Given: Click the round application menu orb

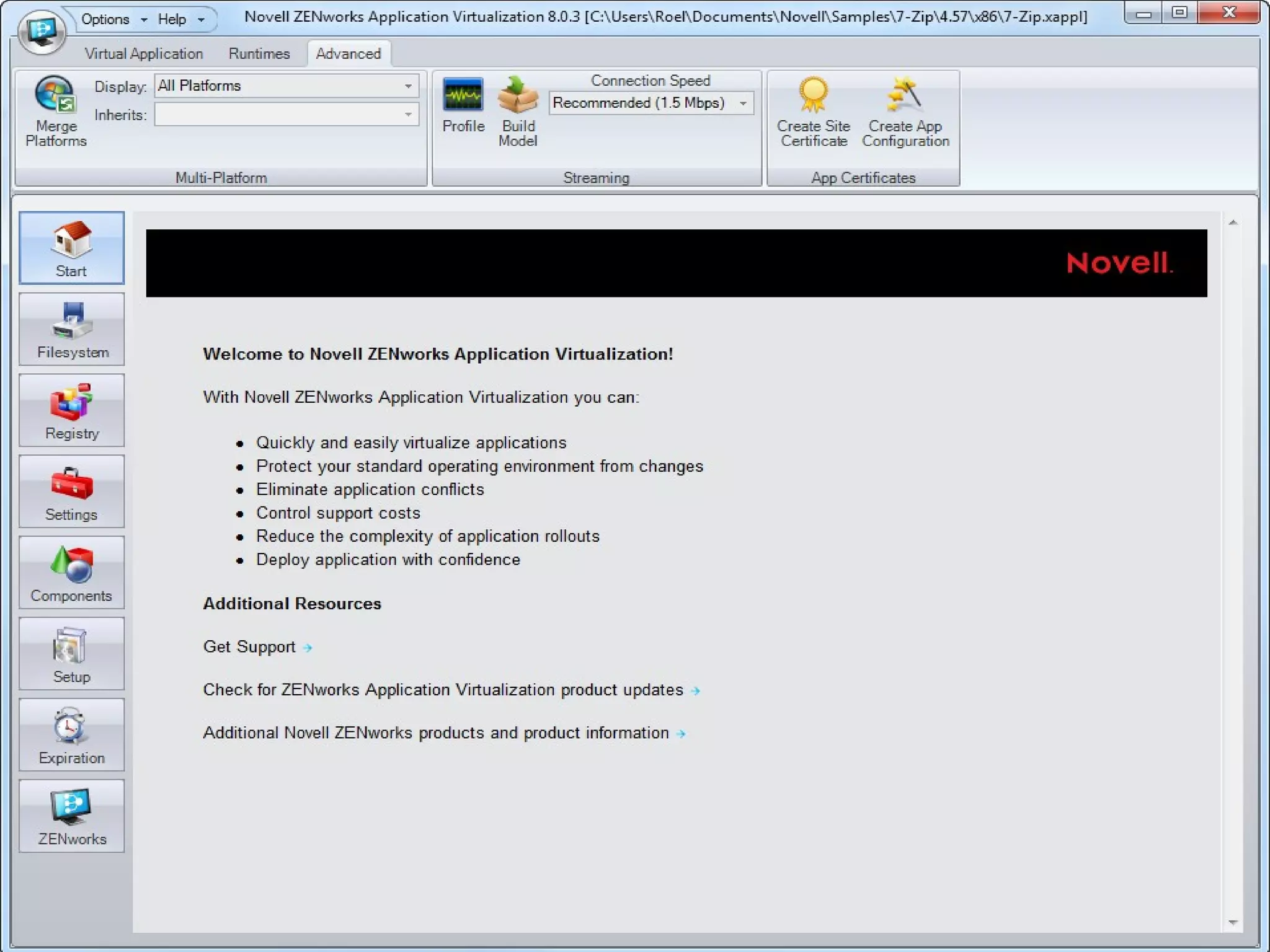Looking at the screenshot, I should (x=42, y=31).
